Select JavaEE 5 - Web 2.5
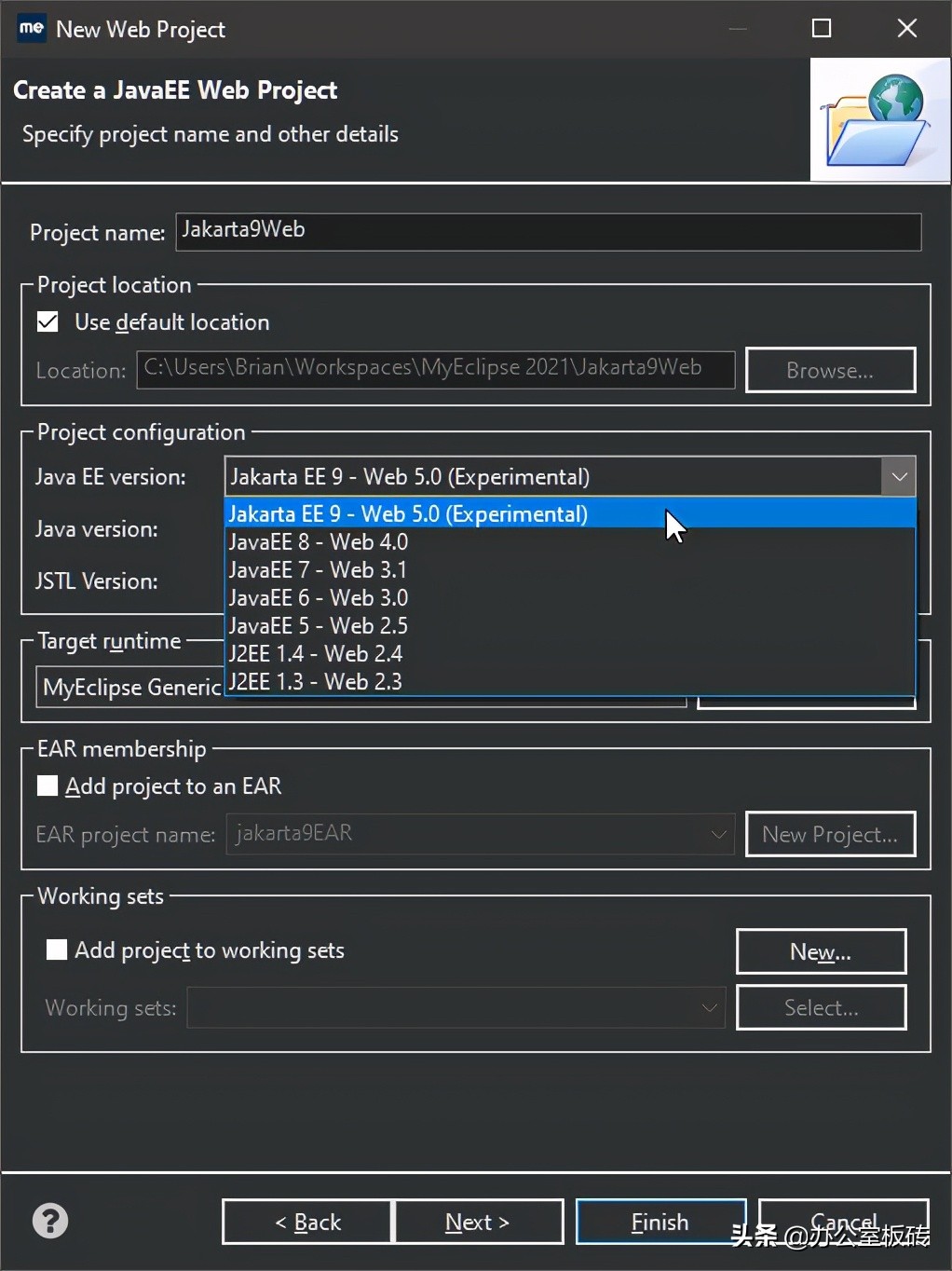This screenshot has width=952, height=1271. coord(570,625)
